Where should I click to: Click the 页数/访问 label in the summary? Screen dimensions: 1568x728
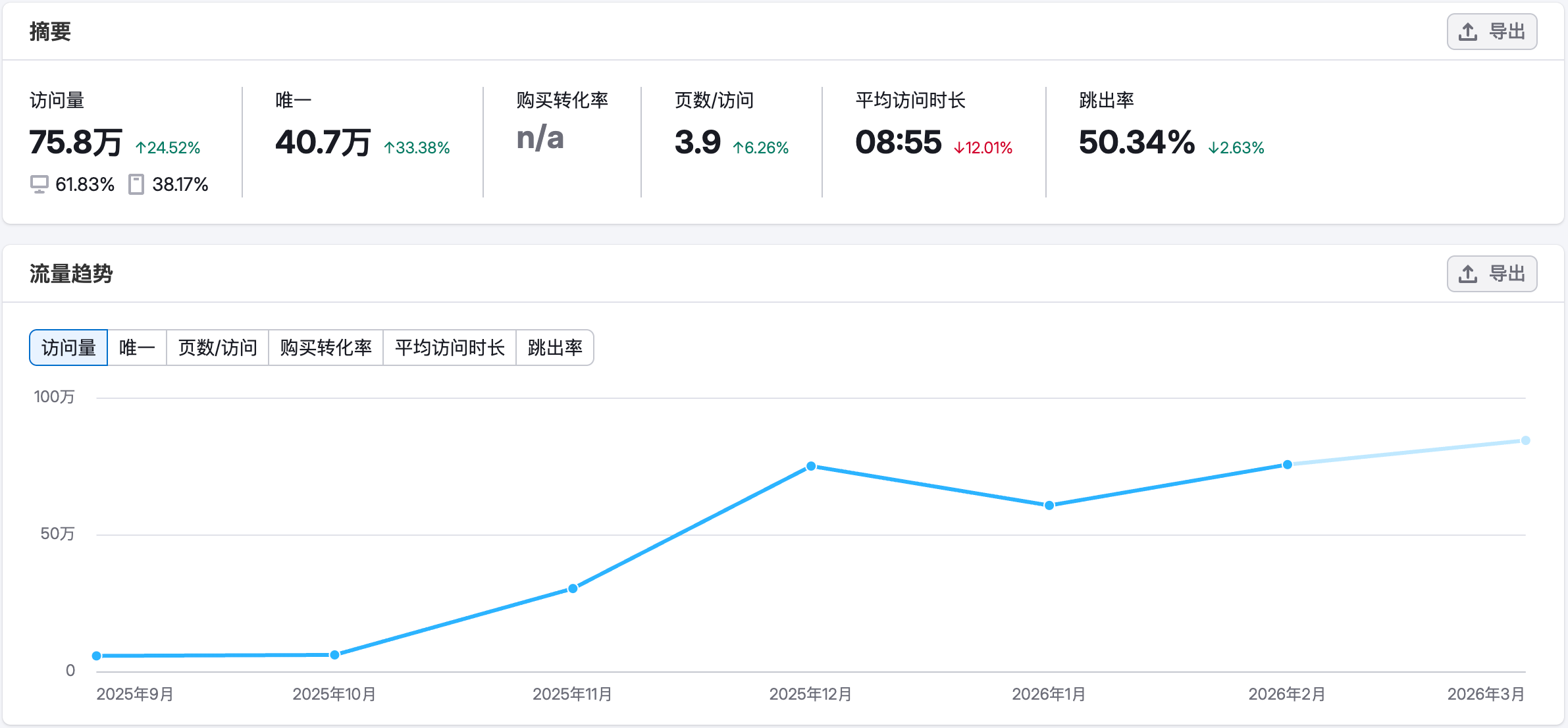pyautogui.click(x=714, y=100)
